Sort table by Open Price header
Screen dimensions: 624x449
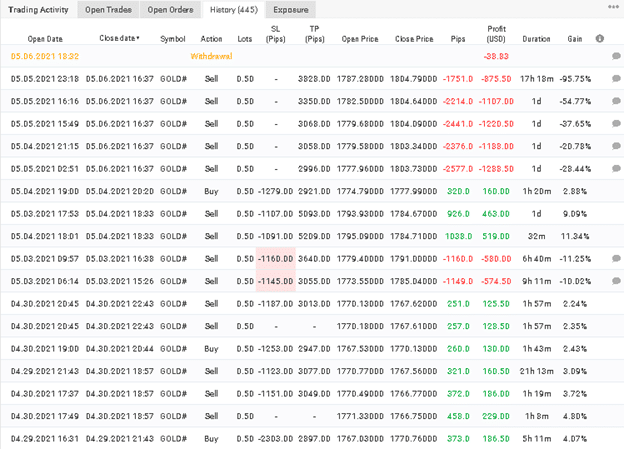(360, 39)
